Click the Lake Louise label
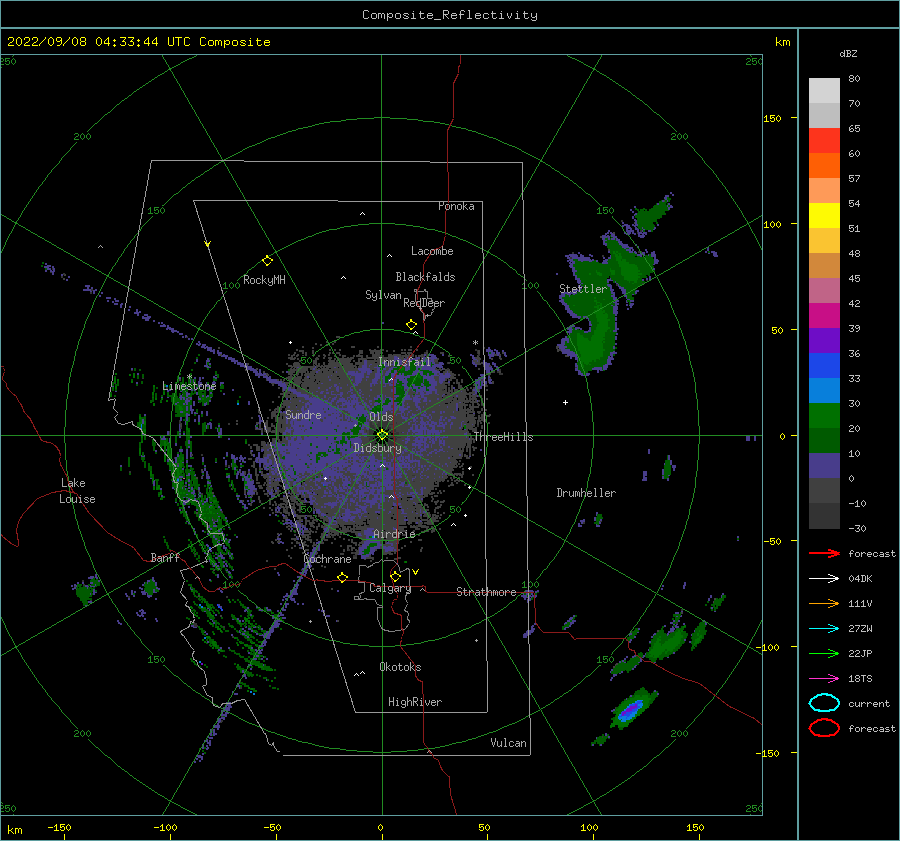 (x=77, y=491)
